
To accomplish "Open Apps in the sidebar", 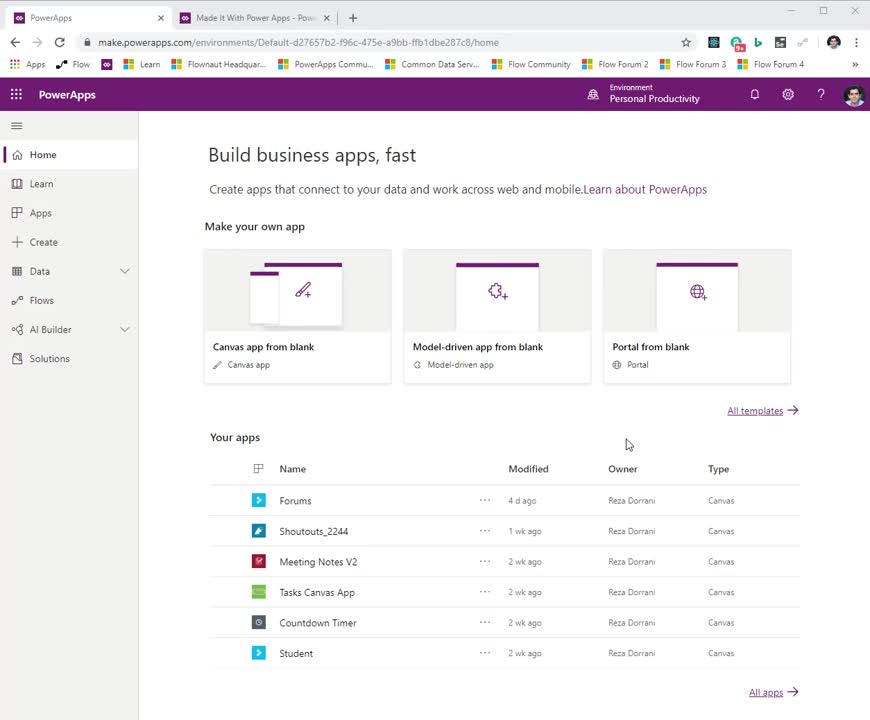I will click(69, 213).
